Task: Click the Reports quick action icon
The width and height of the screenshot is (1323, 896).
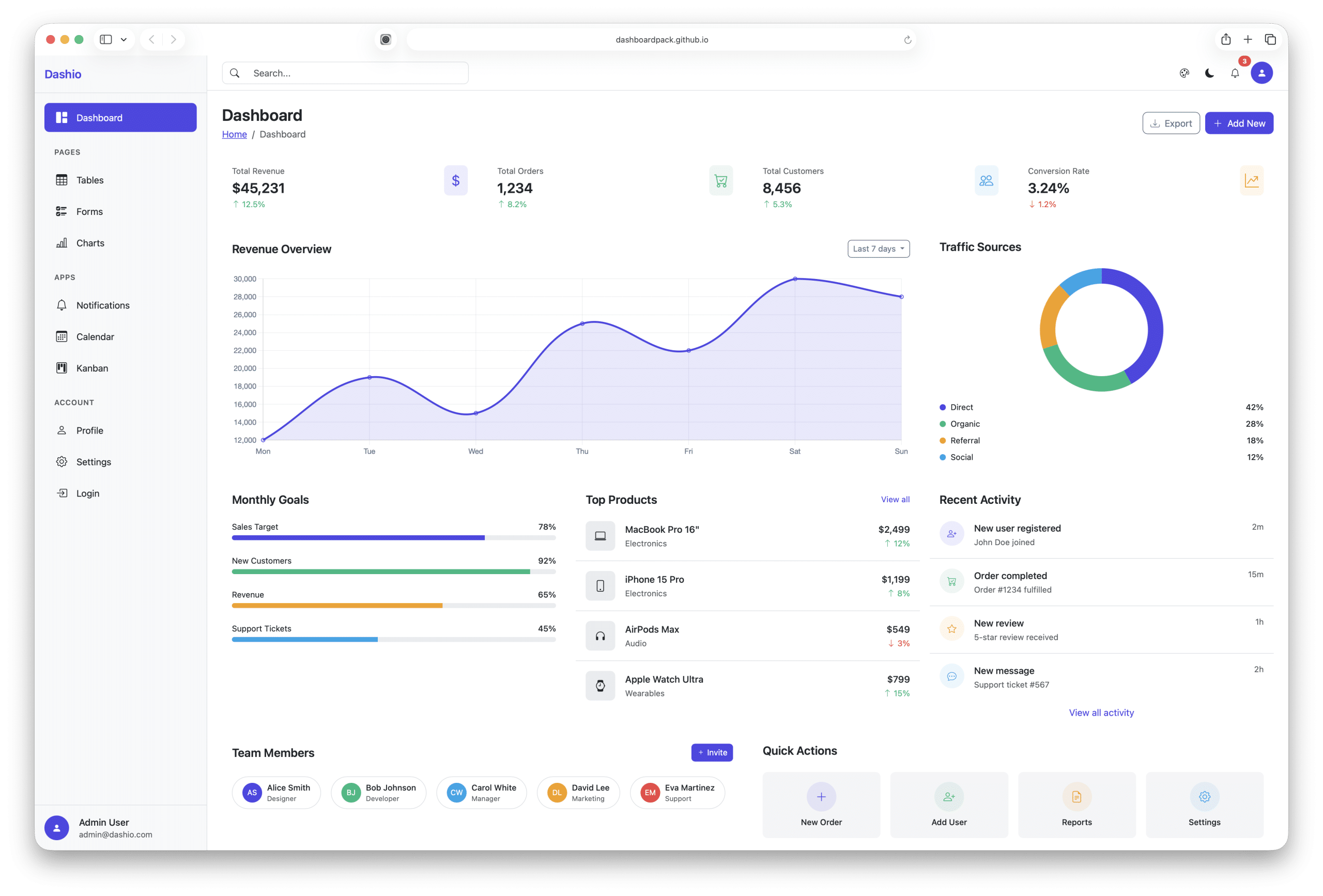Action: point(1076,797)
